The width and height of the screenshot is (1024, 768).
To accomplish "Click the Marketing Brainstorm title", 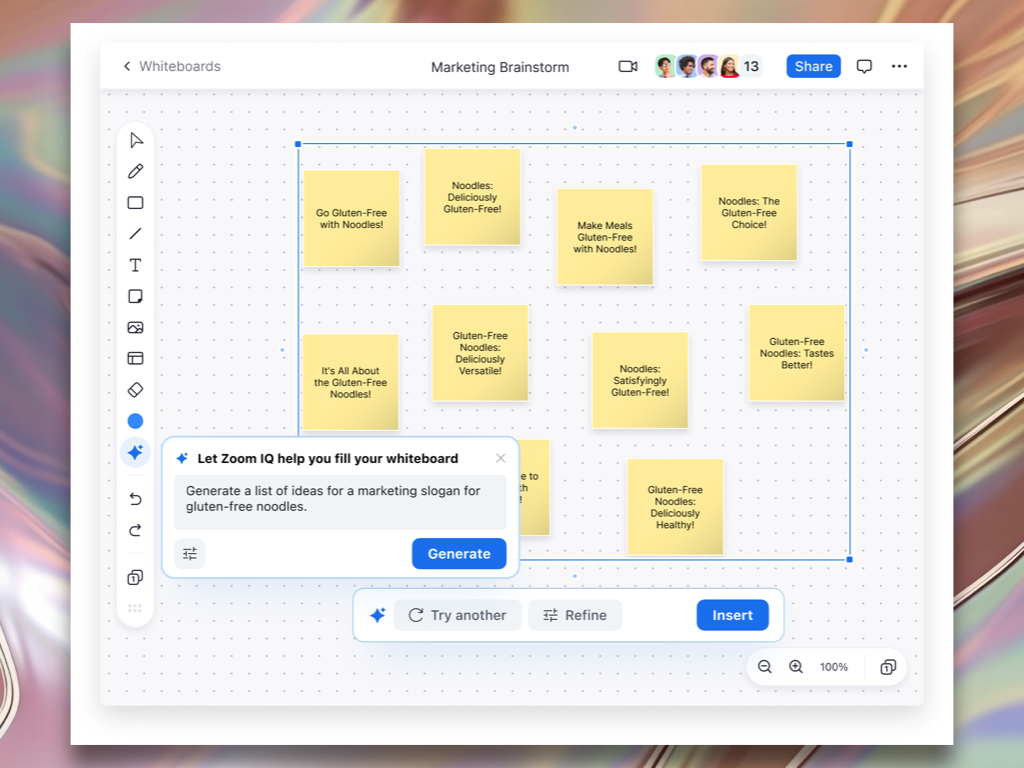I will click(x=500, y=67).
